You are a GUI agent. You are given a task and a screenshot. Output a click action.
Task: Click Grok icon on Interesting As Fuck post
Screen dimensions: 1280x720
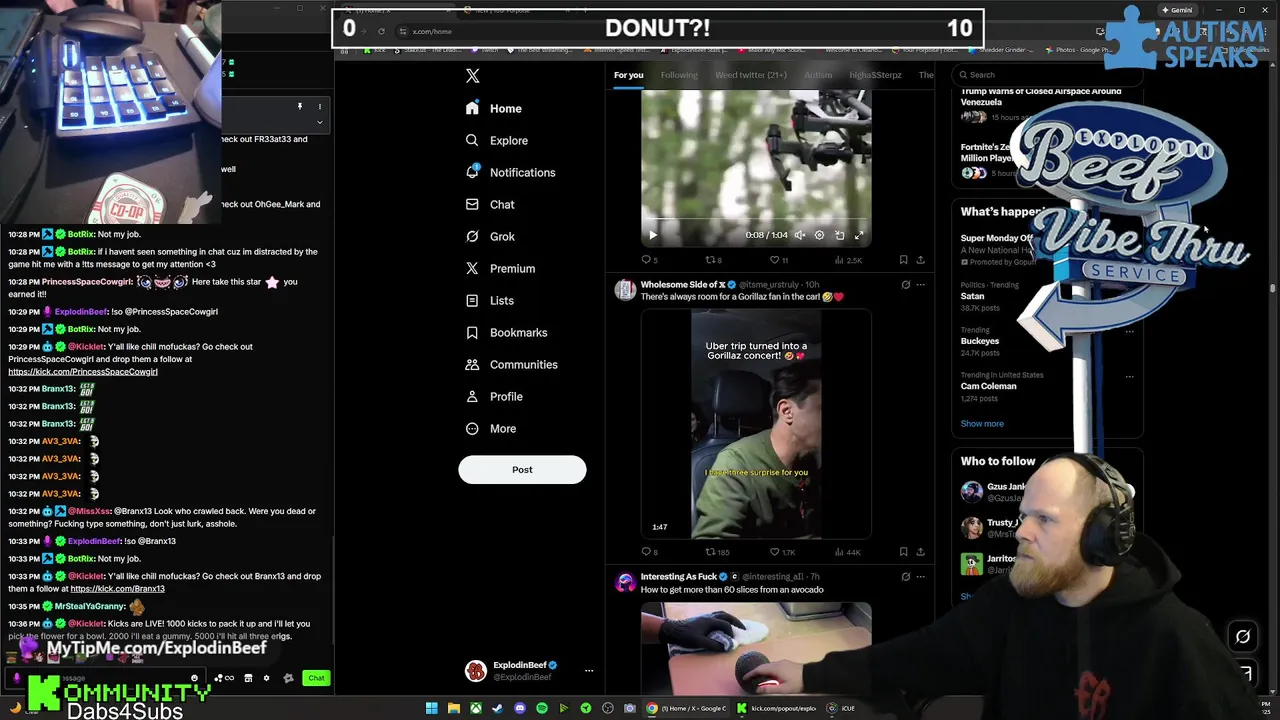[906, 577]
